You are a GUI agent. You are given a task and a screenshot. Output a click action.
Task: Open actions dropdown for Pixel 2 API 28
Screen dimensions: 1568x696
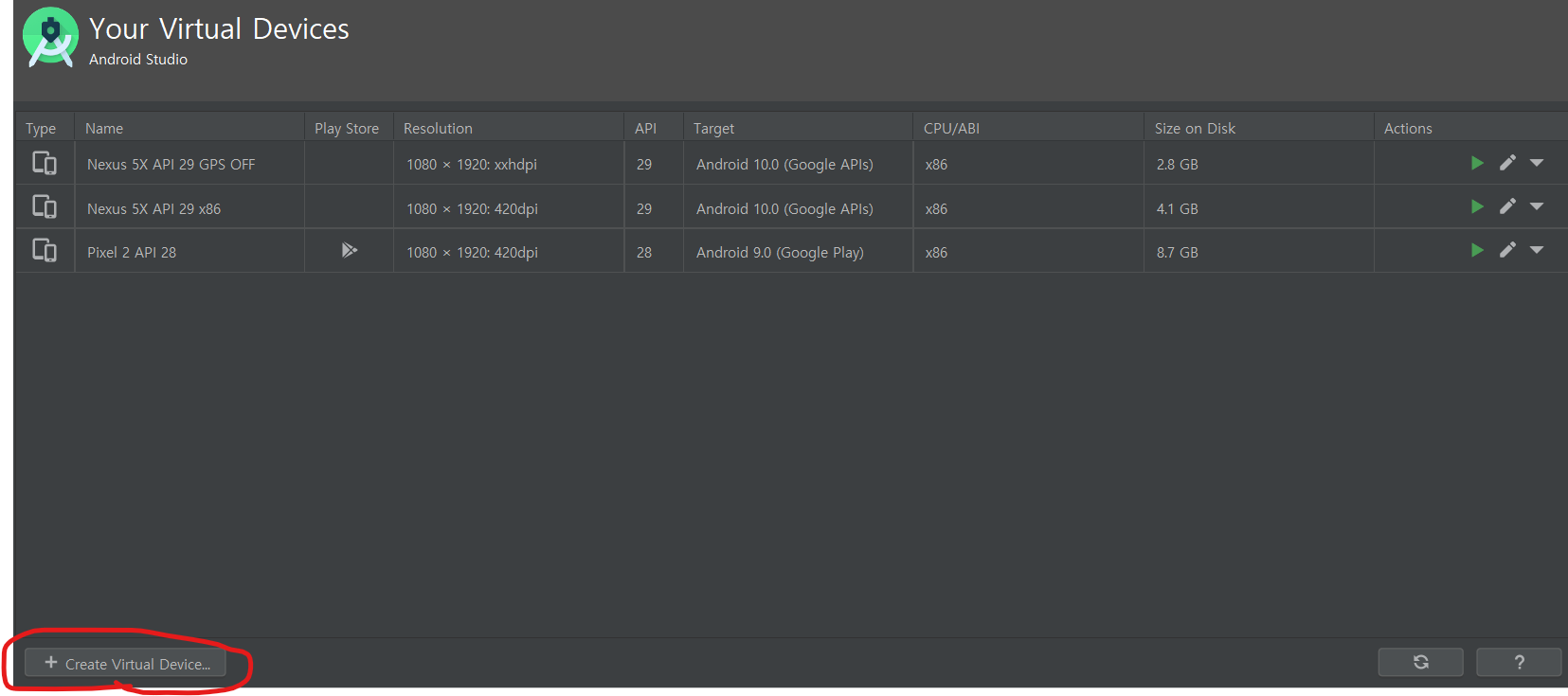(x=1537, y=250)
